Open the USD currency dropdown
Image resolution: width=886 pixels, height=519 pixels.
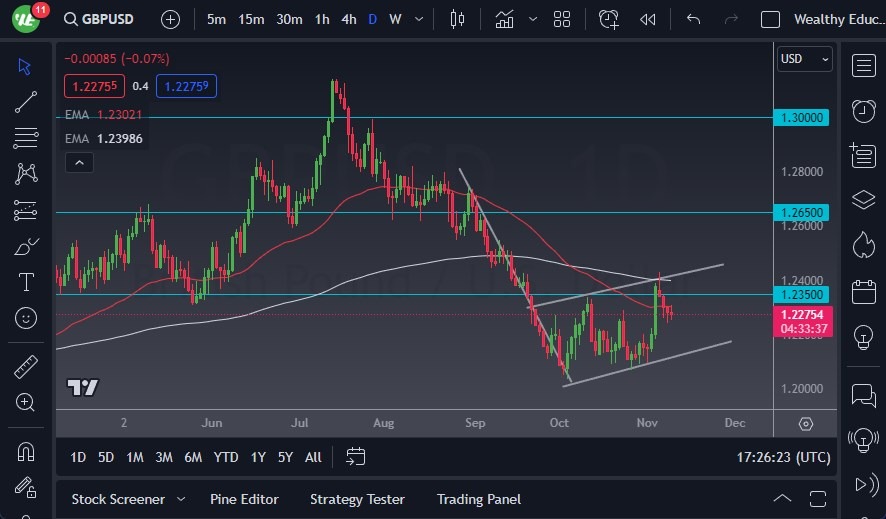tap(804, 59)
